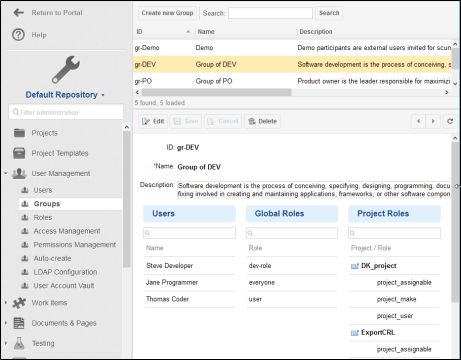Click the Return to Portal back arrow

[18, 13]
